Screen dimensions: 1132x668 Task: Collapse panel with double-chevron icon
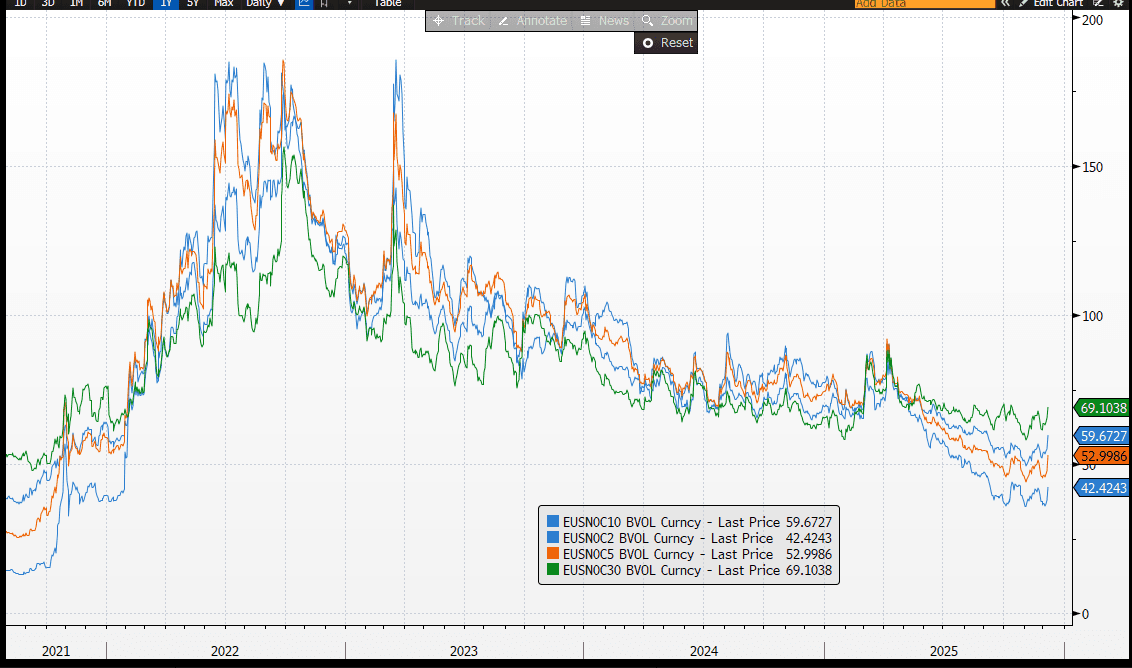tap(1005, 3)
